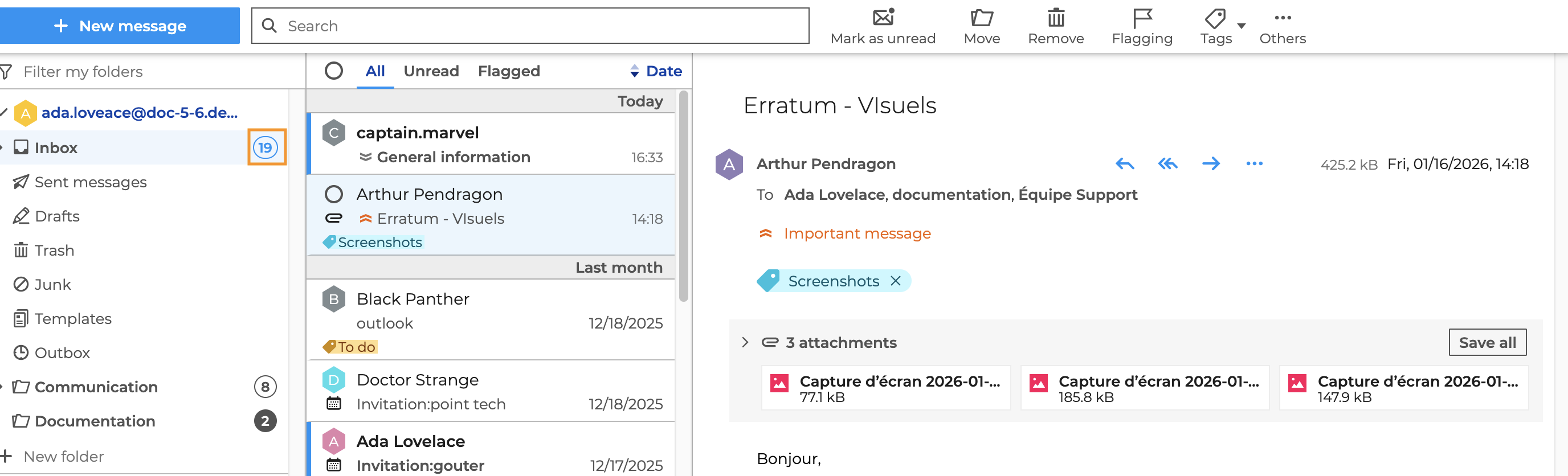Open the three-dot more actions in message header

1254,163
